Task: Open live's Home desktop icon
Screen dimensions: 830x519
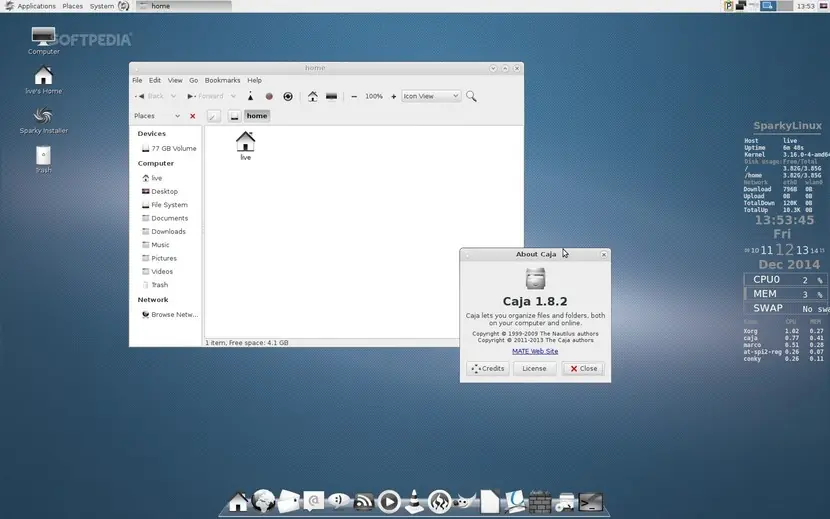Action: coord(43,80)
